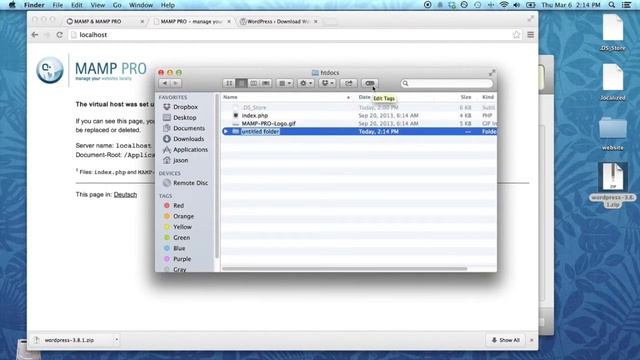
Task: Sort by the Size column header
Action: (x=466, y=97)
